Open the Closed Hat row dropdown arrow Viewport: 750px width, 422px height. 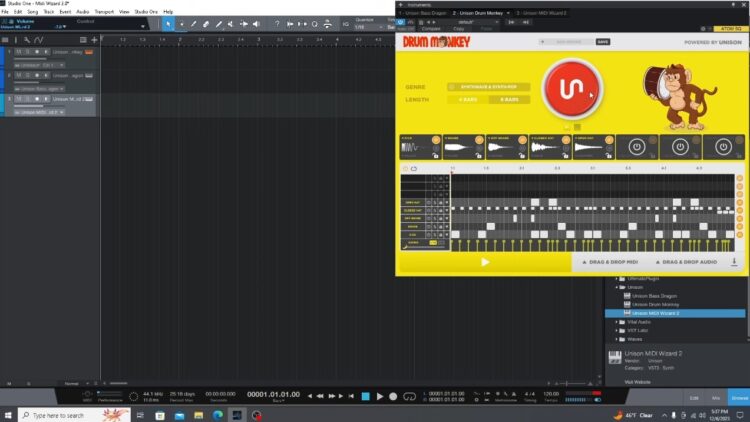click(x=447, y=211)
